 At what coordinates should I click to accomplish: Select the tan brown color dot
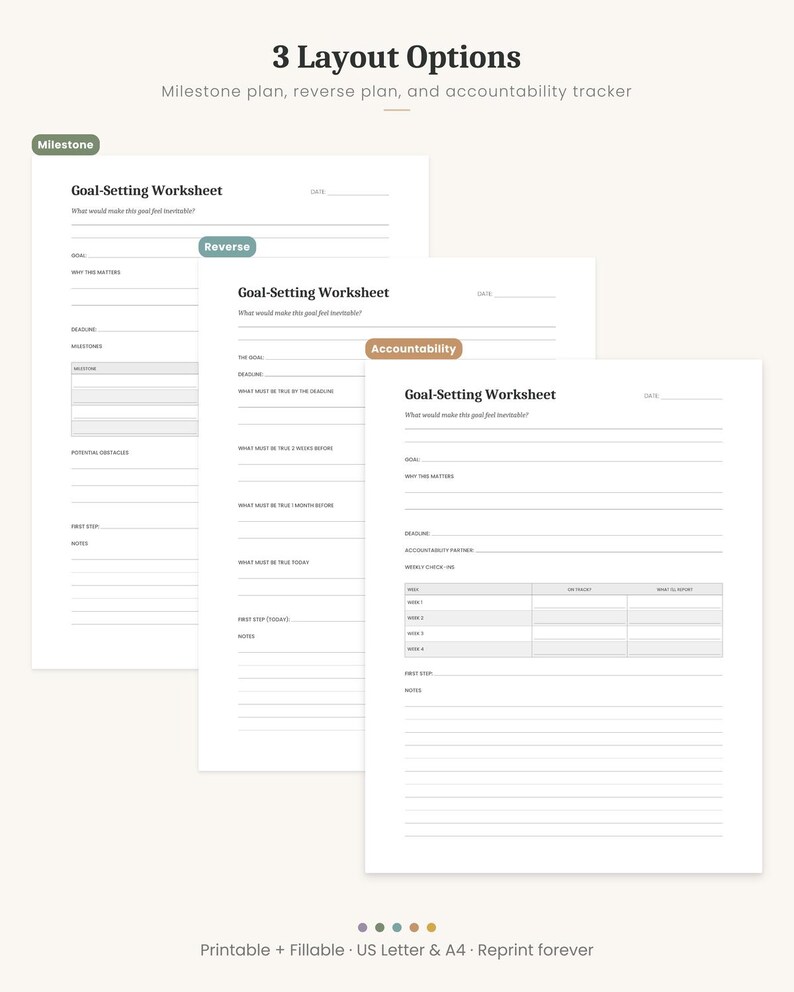[x=414, y=927]
